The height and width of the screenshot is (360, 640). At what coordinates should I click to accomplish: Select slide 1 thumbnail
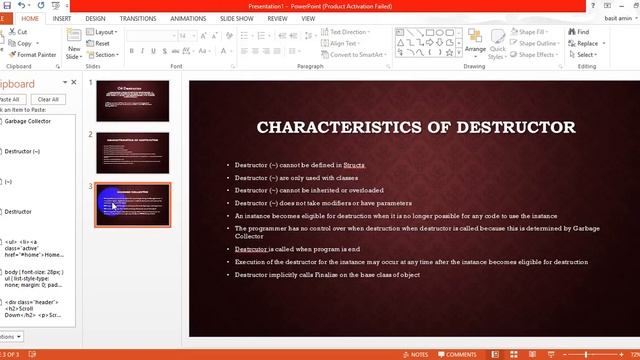[133, 101]
